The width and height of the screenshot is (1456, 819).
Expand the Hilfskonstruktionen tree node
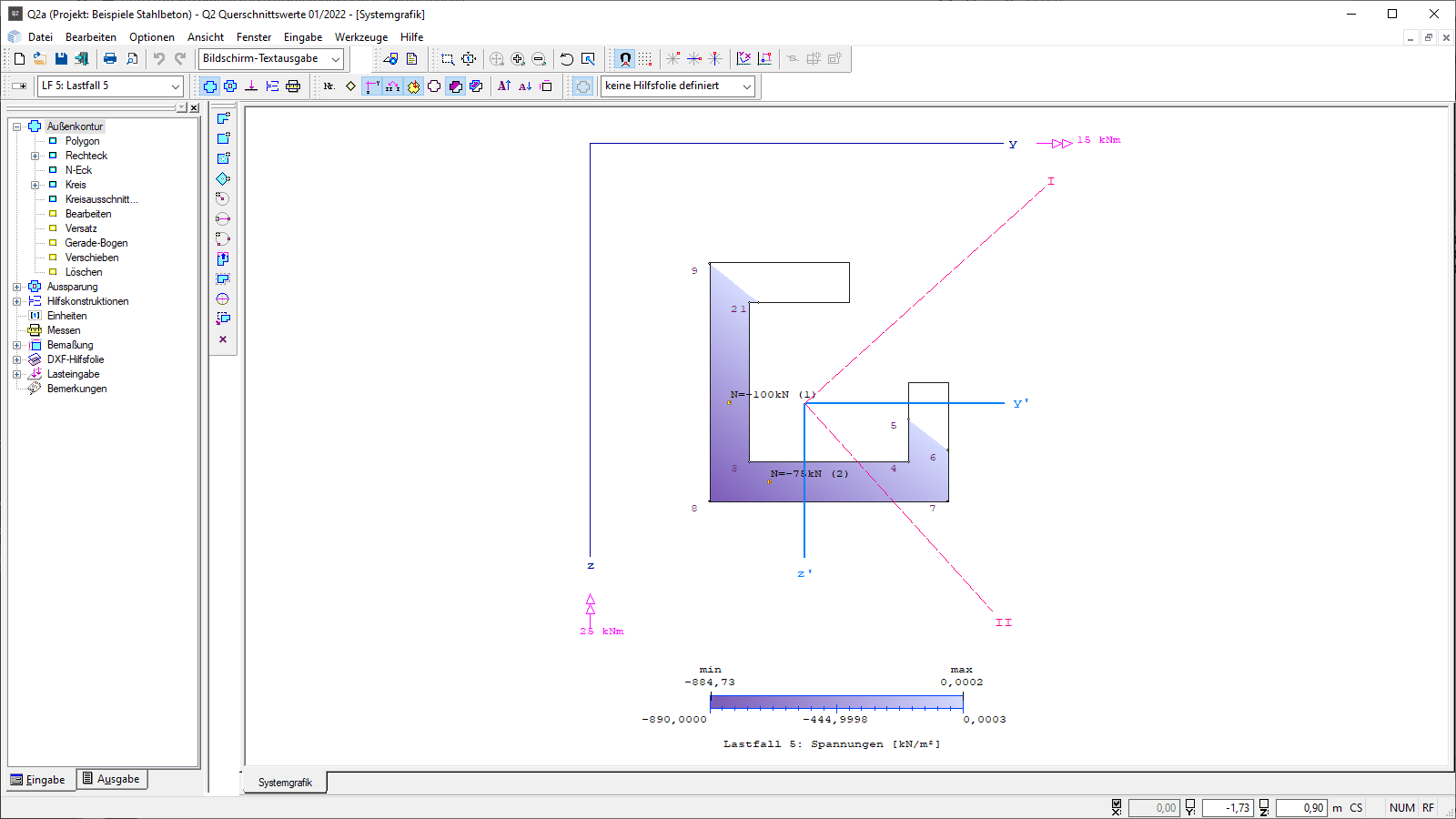[16, 301]
